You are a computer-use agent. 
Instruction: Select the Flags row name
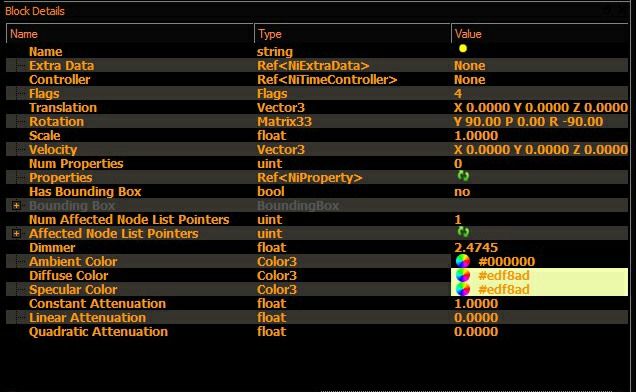(x=44, y=94)
